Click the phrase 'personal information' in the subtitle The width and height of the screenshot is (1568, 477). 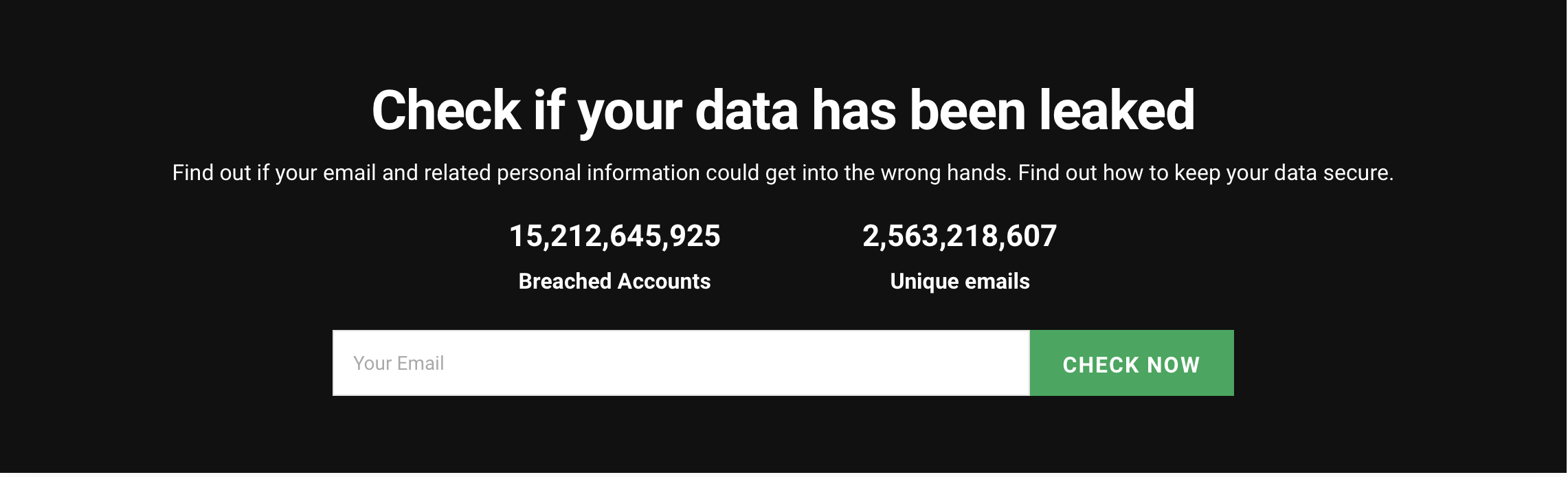point(598,173)
